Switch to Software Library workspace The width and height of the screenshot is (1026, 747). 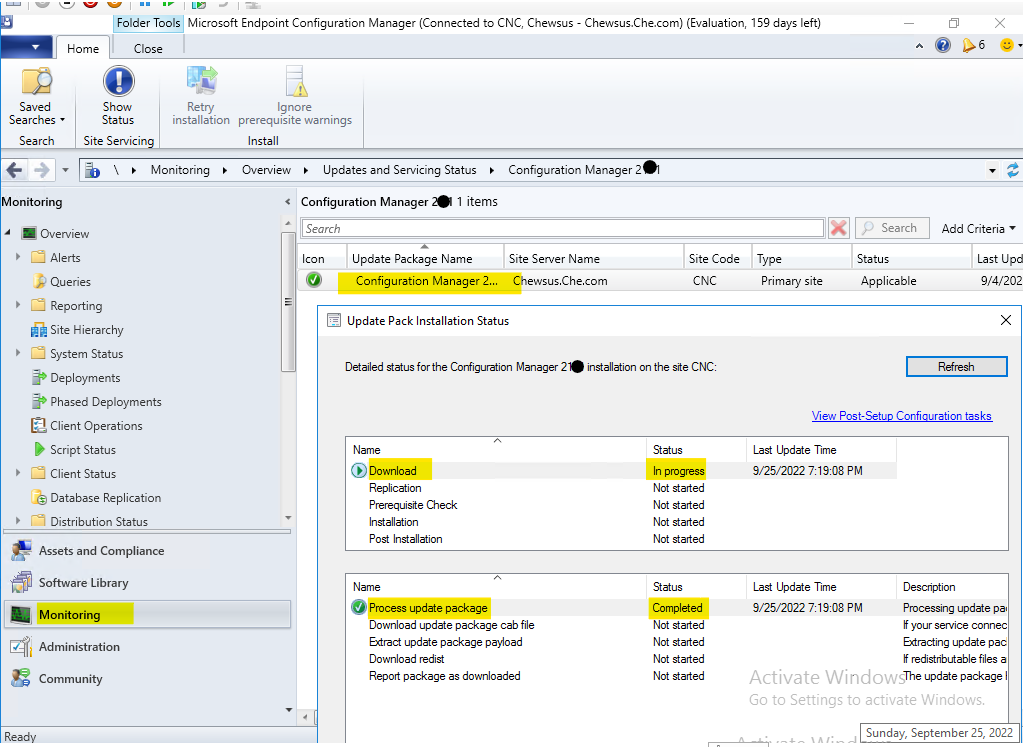pos(83,583)
